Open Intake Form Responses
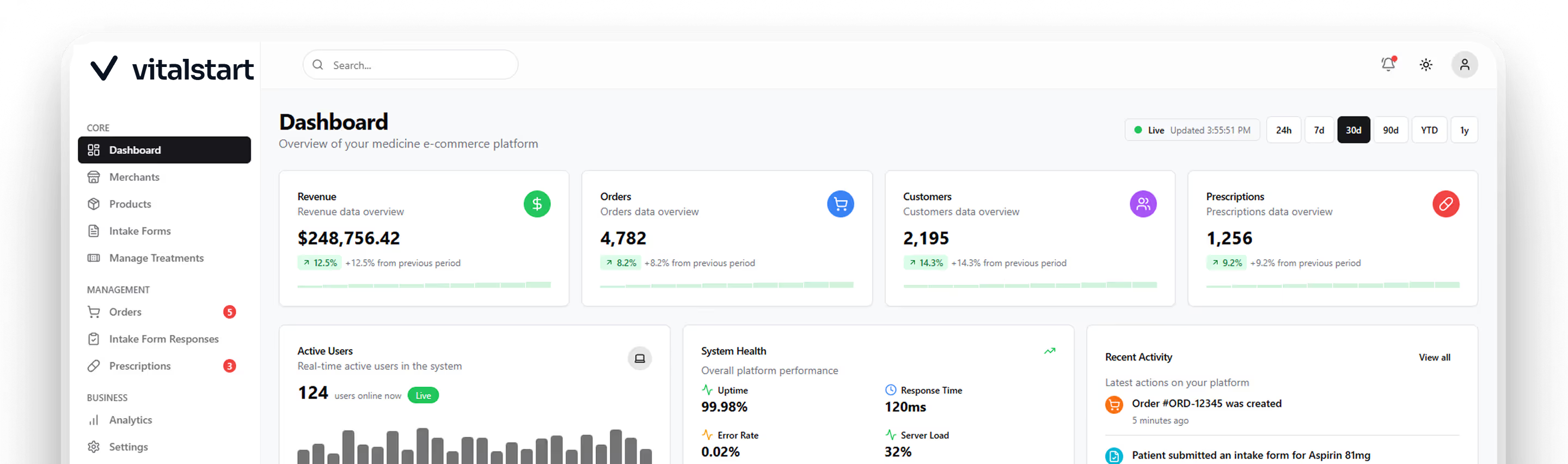1568x464 pixels. point(164,339)
